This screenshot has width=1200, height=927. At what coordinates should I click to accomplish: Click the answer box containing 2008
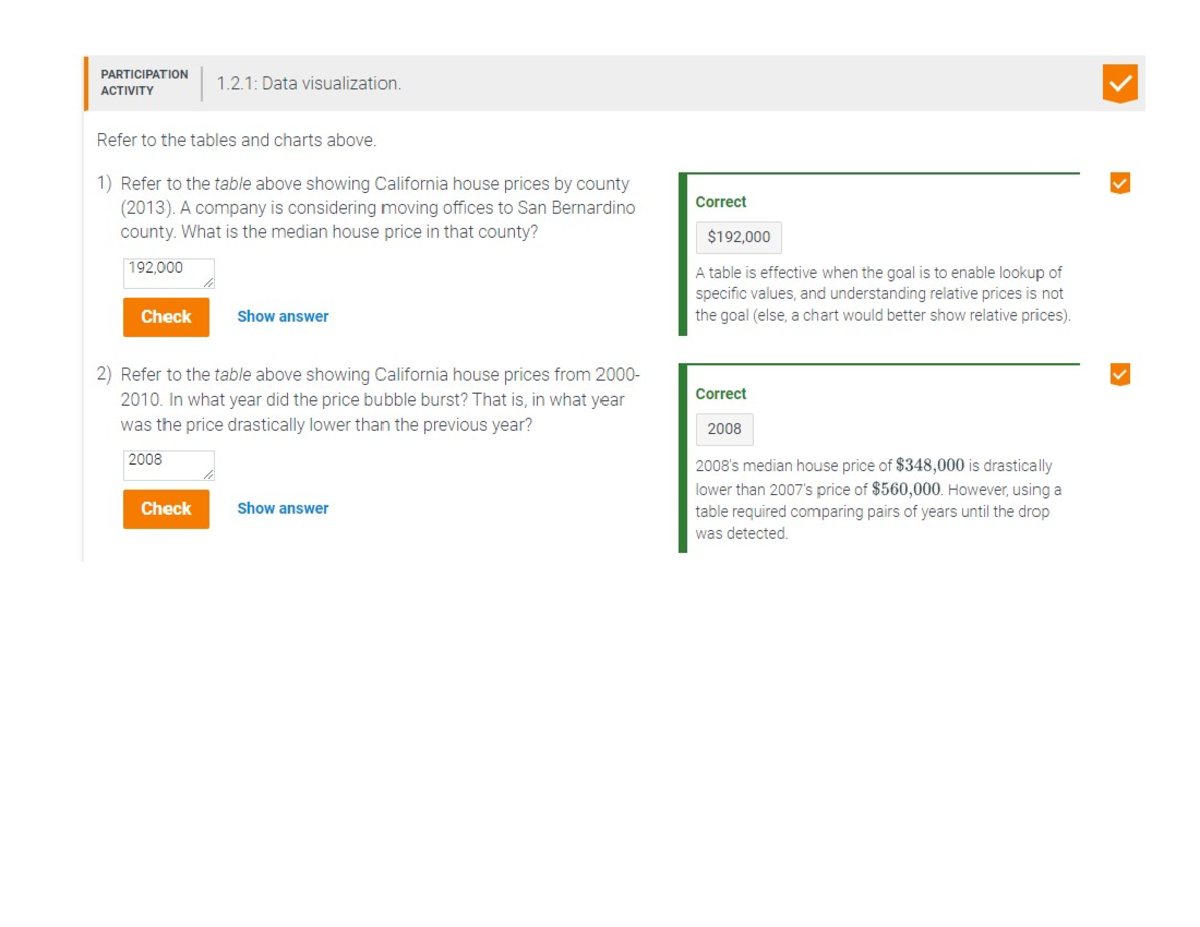tap(168, 464)
